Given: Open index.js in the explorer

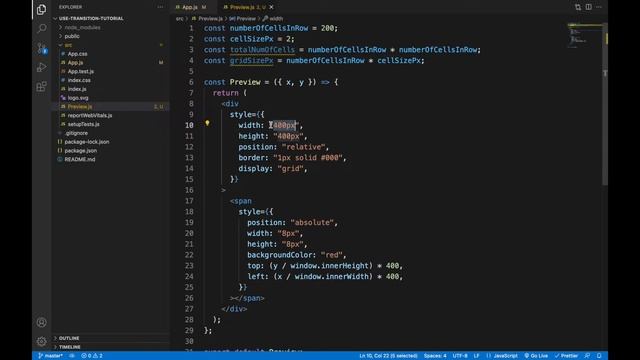Looking at the screenshot, I should pyautogui.click(x=77, y=89).
